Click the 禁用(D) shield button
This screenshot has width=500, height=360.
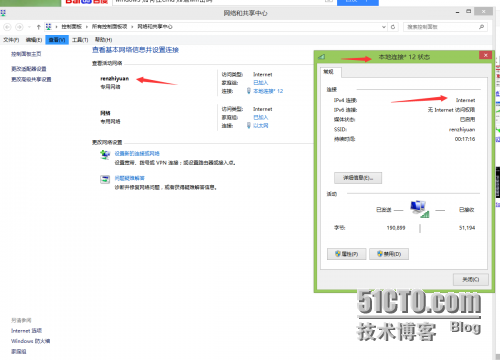[389, 254]
